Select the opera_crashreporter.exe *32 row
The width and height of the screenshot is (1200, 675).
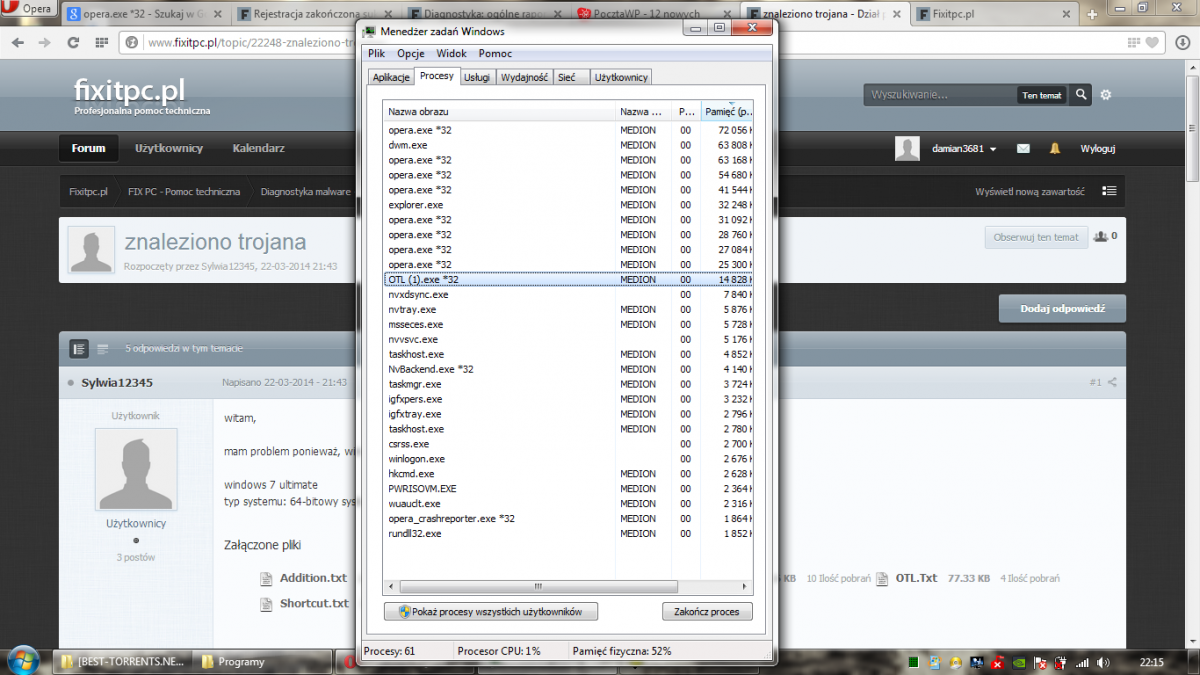coord(568,518)
